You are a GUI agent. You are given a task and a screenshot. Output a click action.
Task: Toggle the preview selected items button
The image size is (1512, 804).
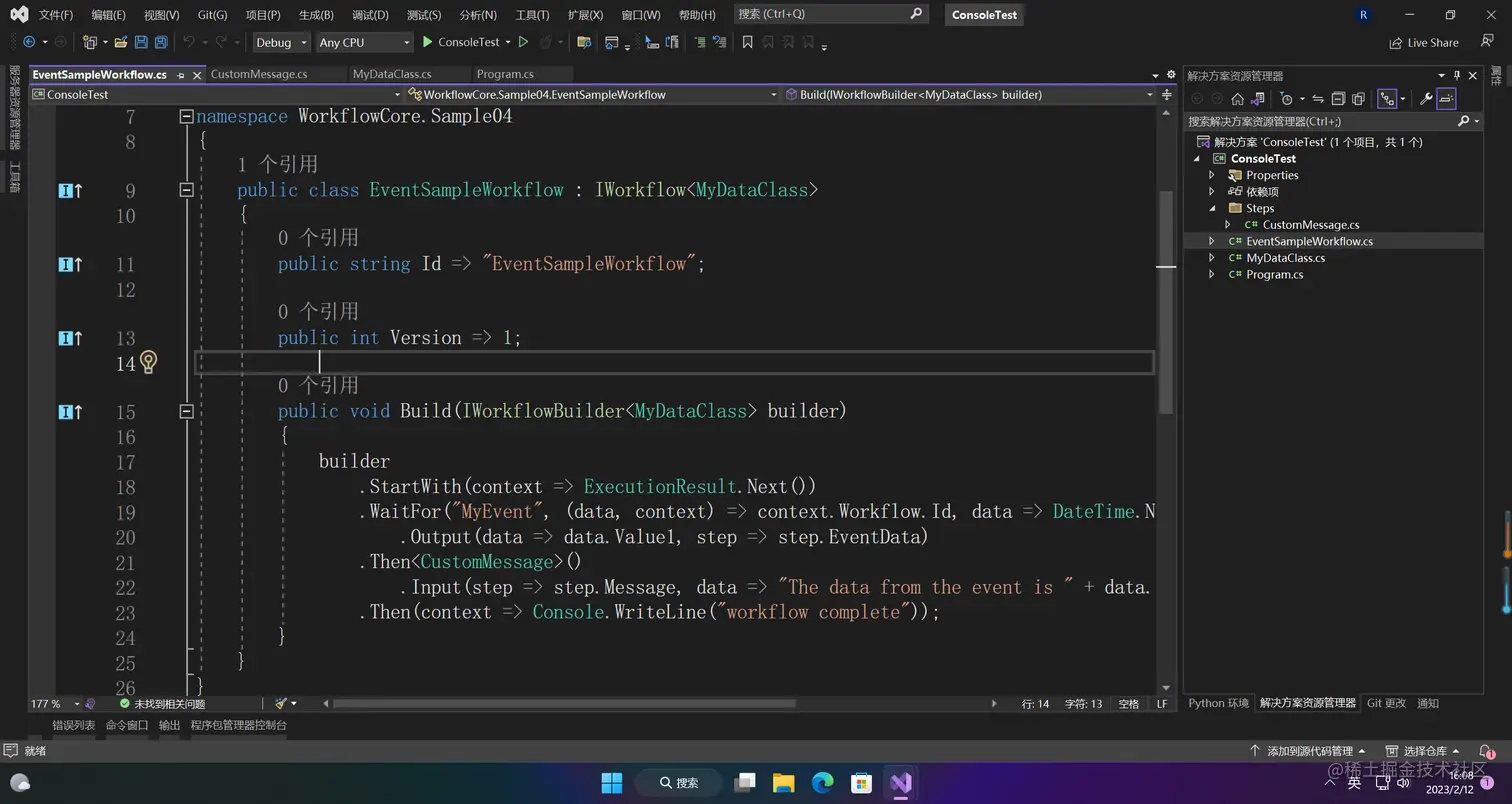pyautogui.click(x=1446, y=99)
